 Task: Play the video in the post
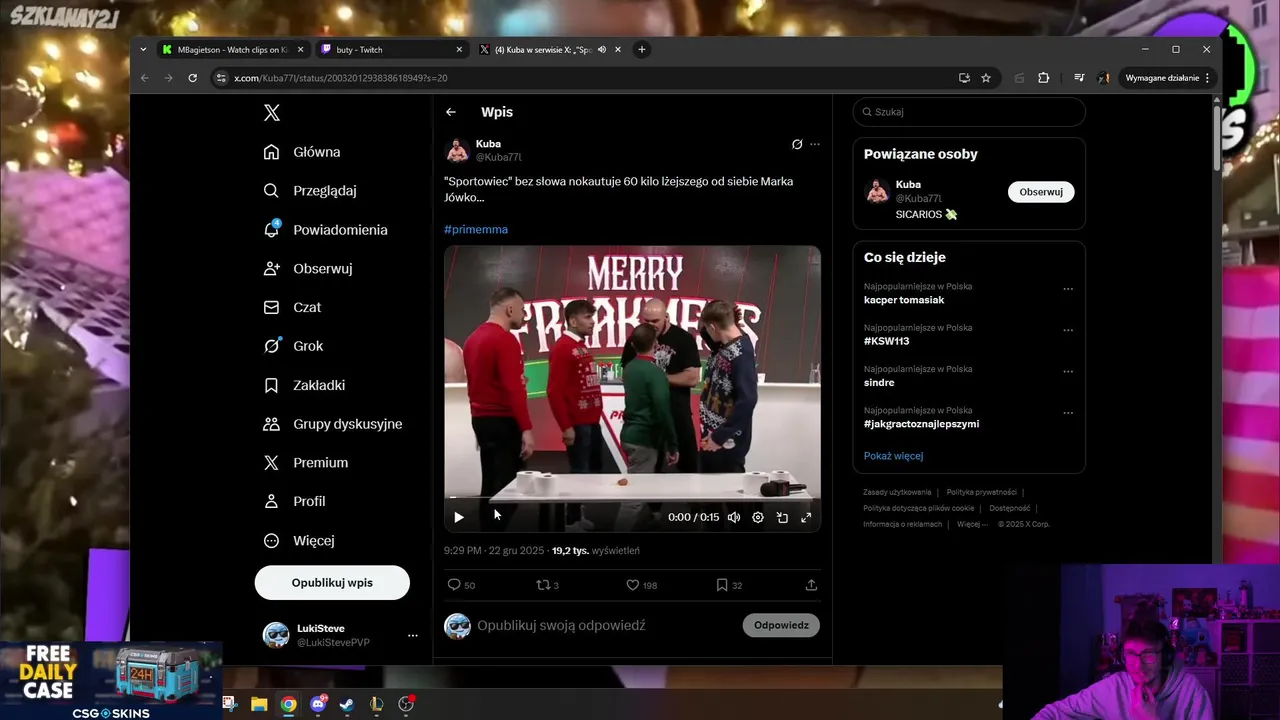(x=459, y=517)
